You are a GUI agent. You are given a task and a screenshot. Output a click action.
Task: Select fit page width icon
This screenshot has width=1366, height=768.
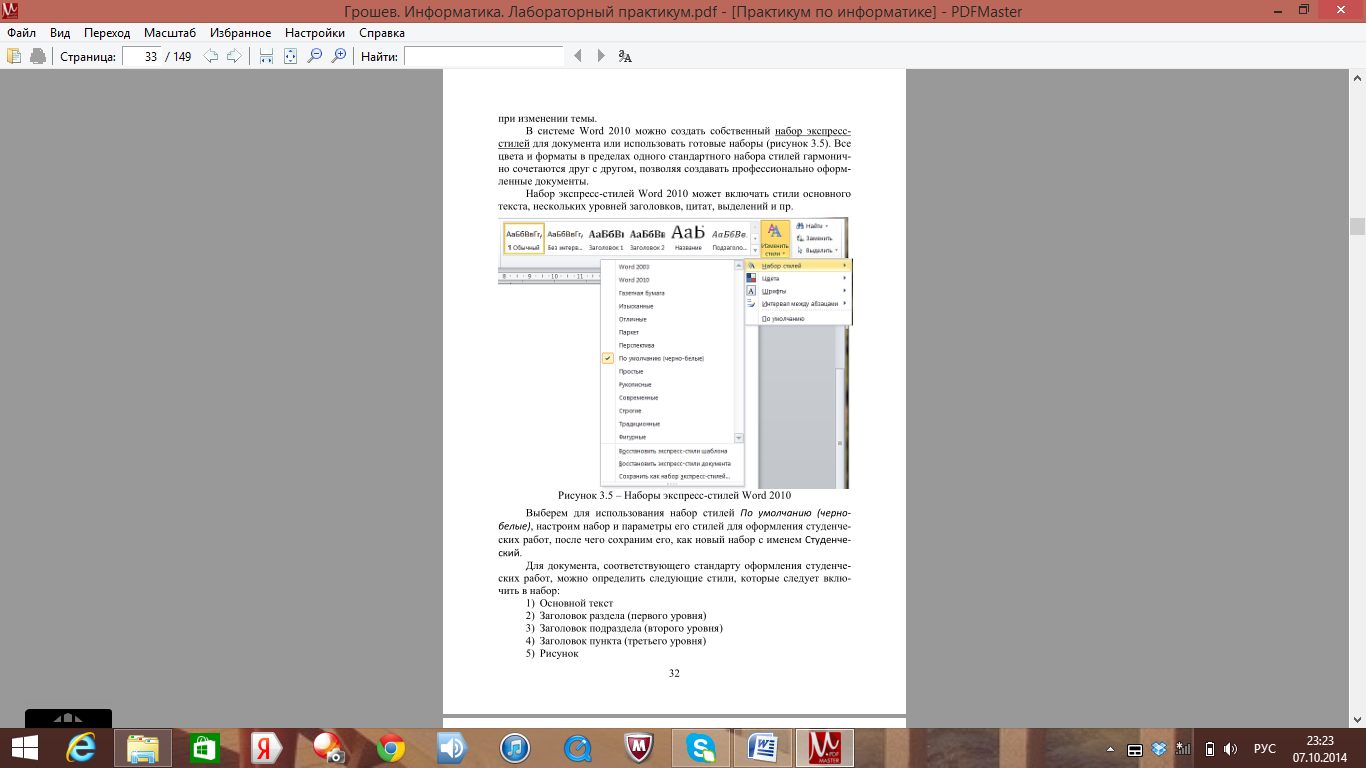pos(266,56)
